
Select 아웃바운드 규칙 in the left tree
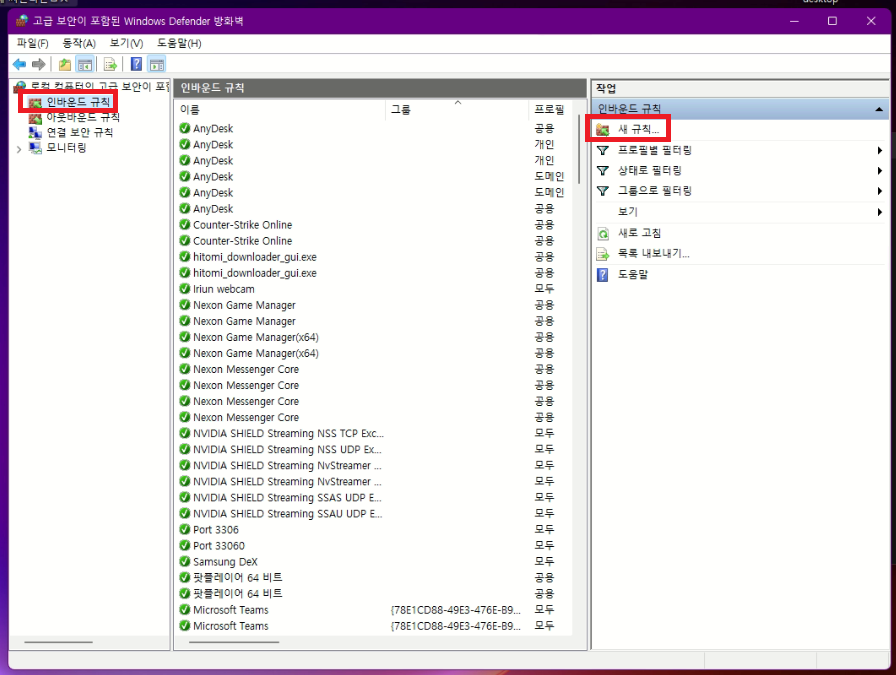(x=83, y=117)
